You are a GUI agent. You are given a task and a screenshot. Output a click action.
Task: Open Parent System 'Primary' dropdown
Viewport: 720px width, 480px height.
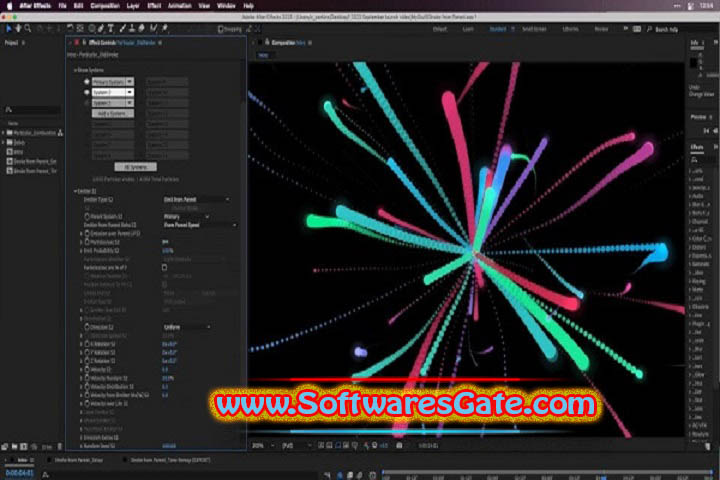[186, 216]
